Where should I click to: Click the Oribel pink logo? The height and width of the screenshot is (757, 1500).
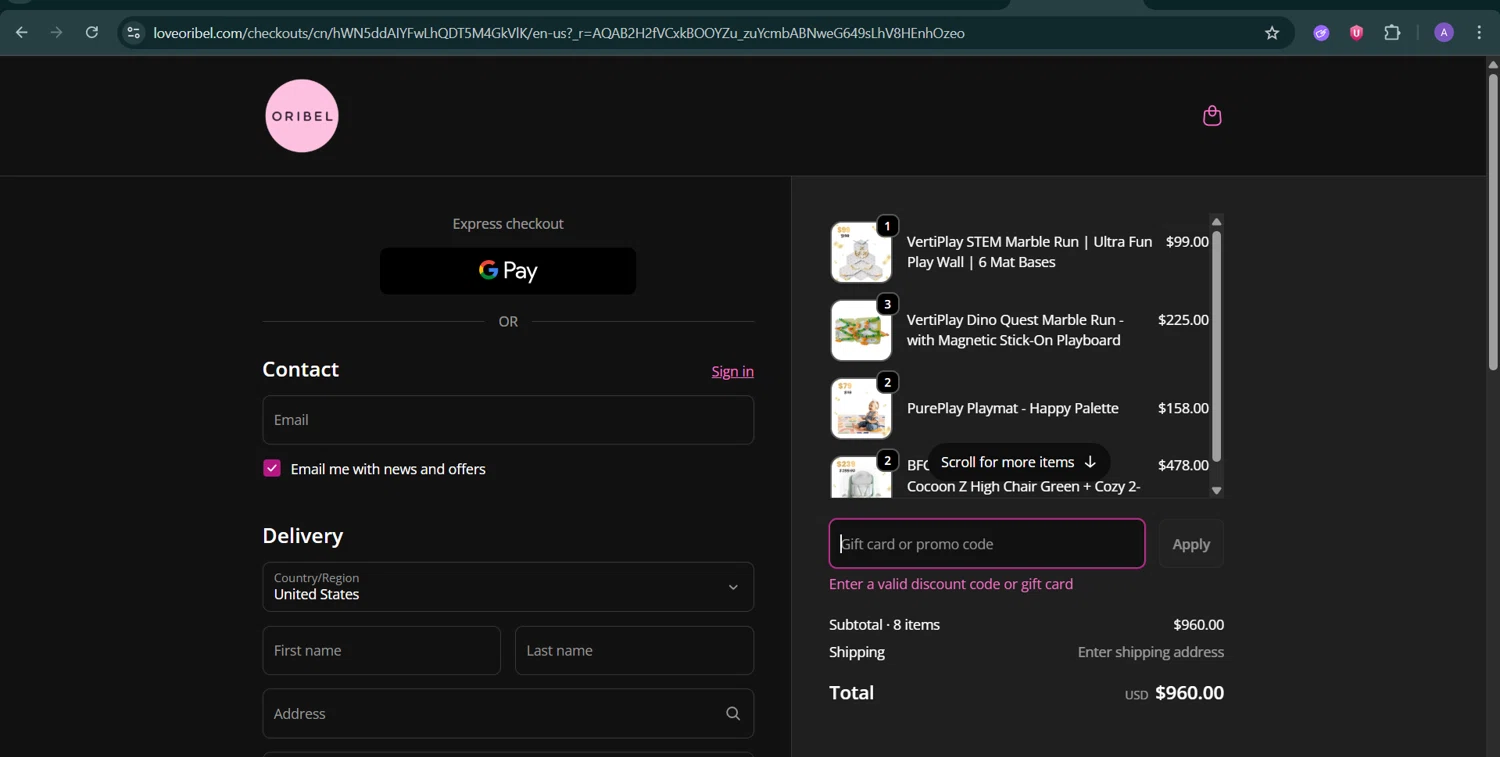302,116
